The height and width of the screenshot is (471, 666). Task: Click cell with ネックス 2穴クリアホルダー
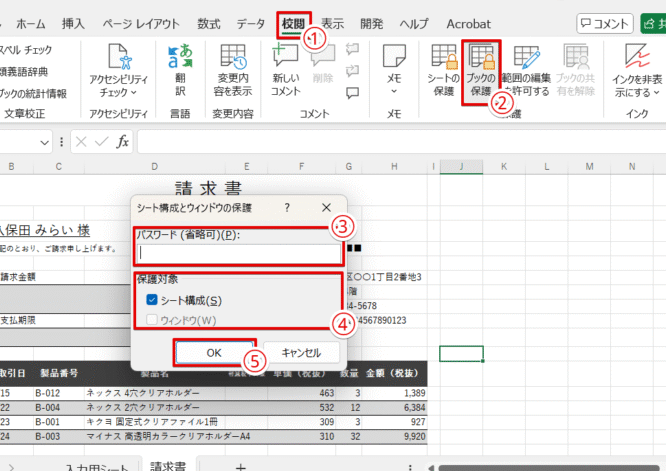click(155, 407)
